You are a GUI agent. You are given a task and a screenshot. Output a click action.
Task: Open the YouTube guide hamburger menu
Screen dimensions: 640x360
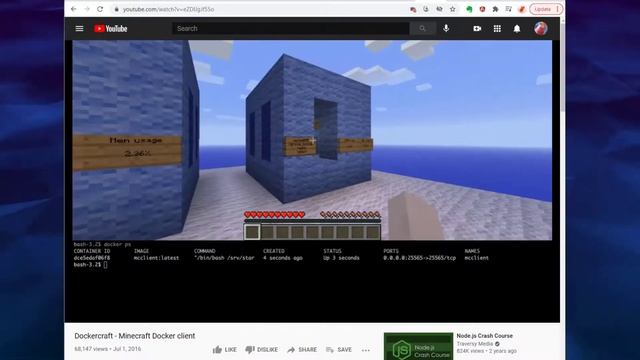click(79, 29)
